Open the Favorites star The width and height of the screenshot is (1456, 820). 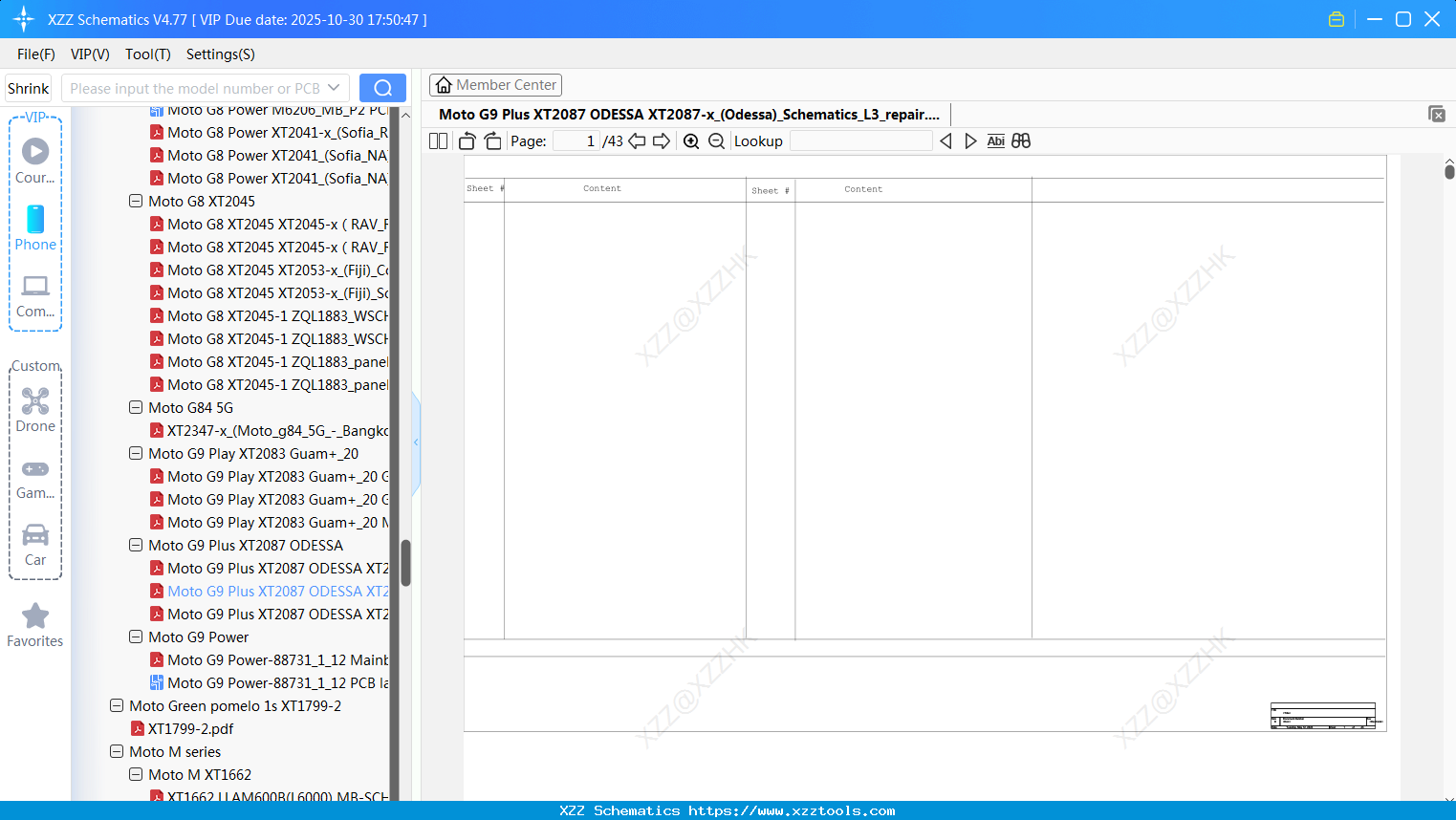35,625
